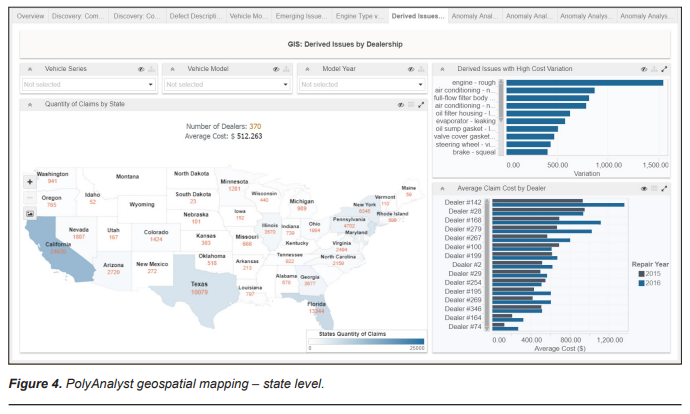690x414 pixels.
Task: Toggle visibility eye on Model Year panel
Action: [x=411, y=69]
